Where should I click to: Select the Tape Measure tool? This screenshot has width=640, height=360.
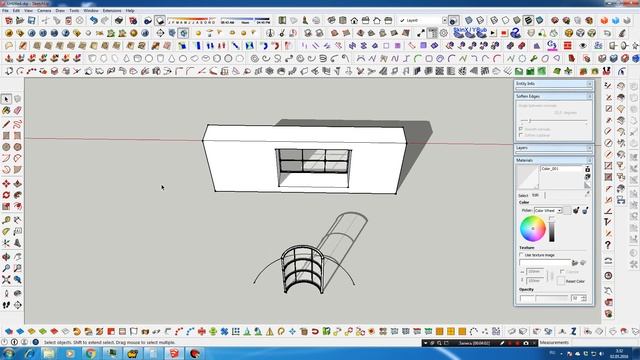tap(6, 220)
